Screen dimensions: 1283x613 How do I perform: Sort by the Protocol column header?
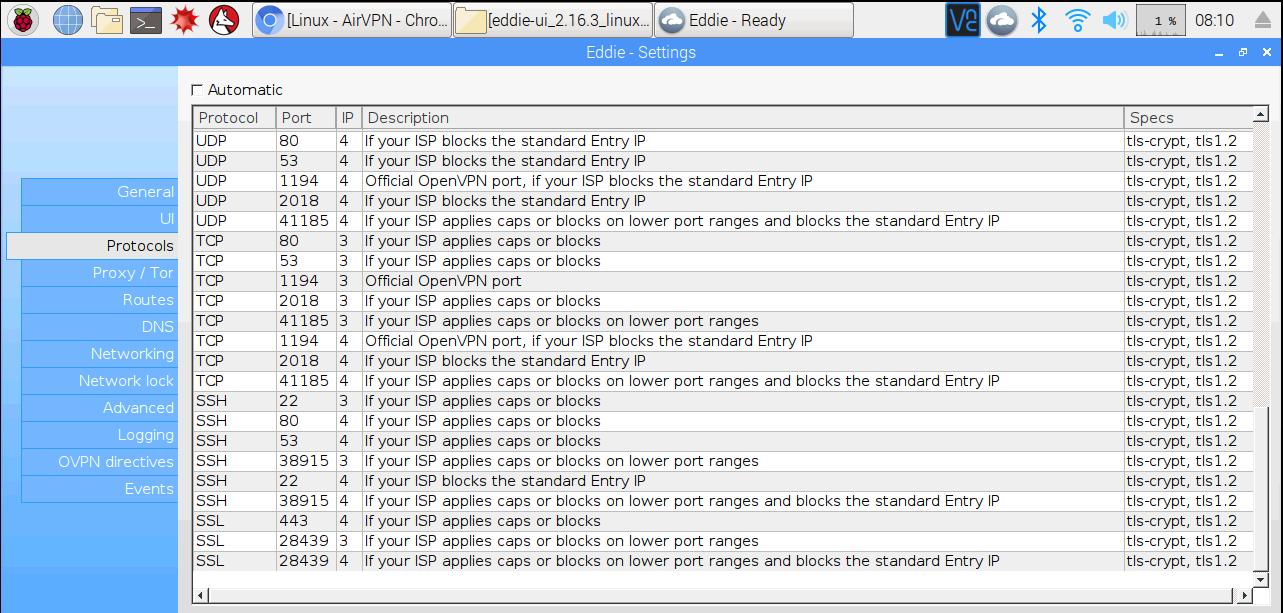pyautogui.click(x=234, y=118)
